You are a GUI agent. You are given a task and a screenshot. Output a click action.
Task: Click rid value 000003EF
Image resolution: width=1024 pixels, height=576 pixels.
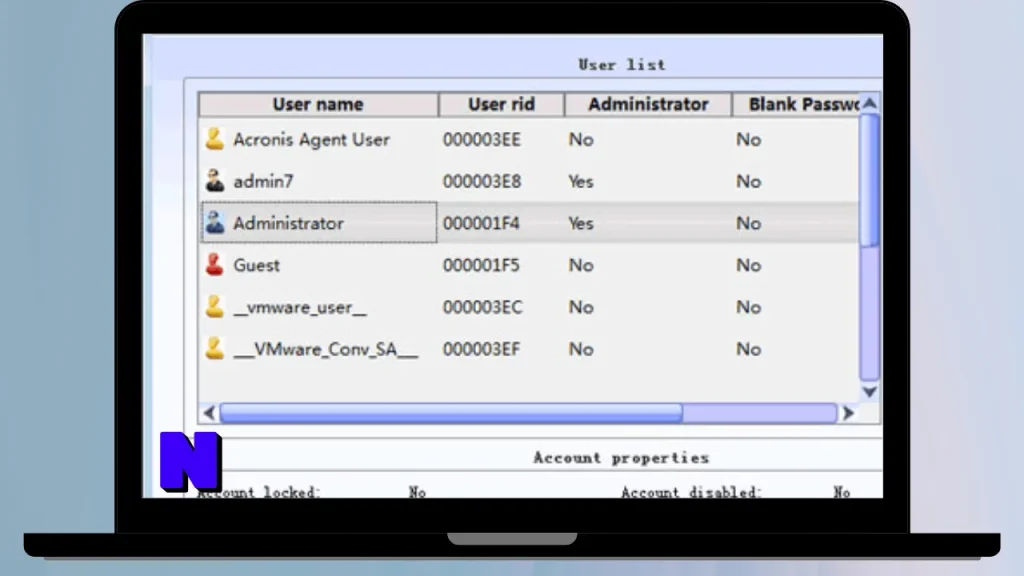tap(481, 349)
